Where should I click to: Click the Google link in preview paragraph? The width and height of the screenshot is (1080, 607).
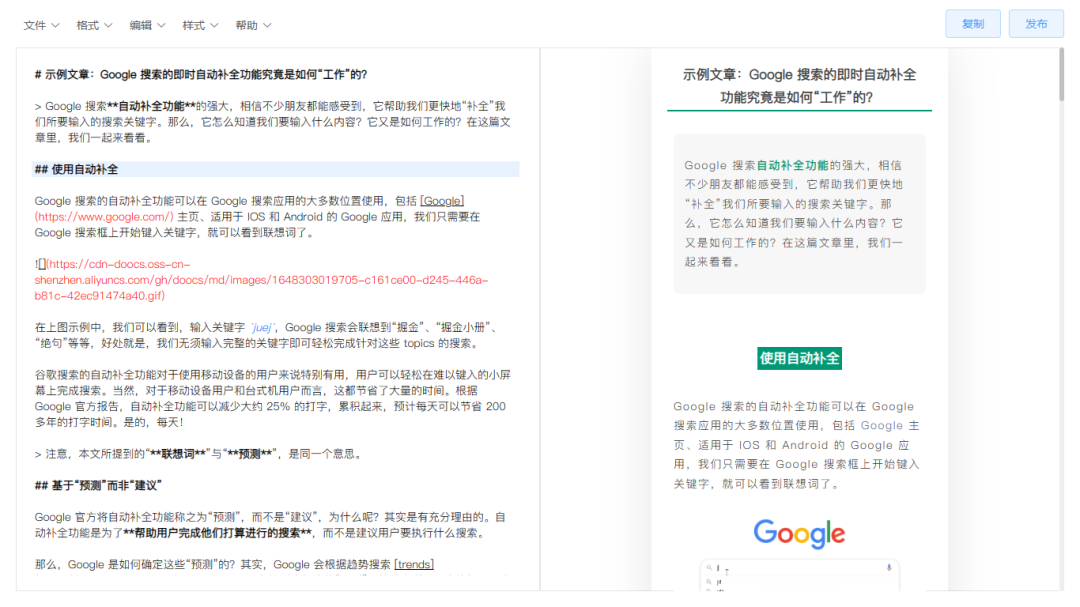882,426
